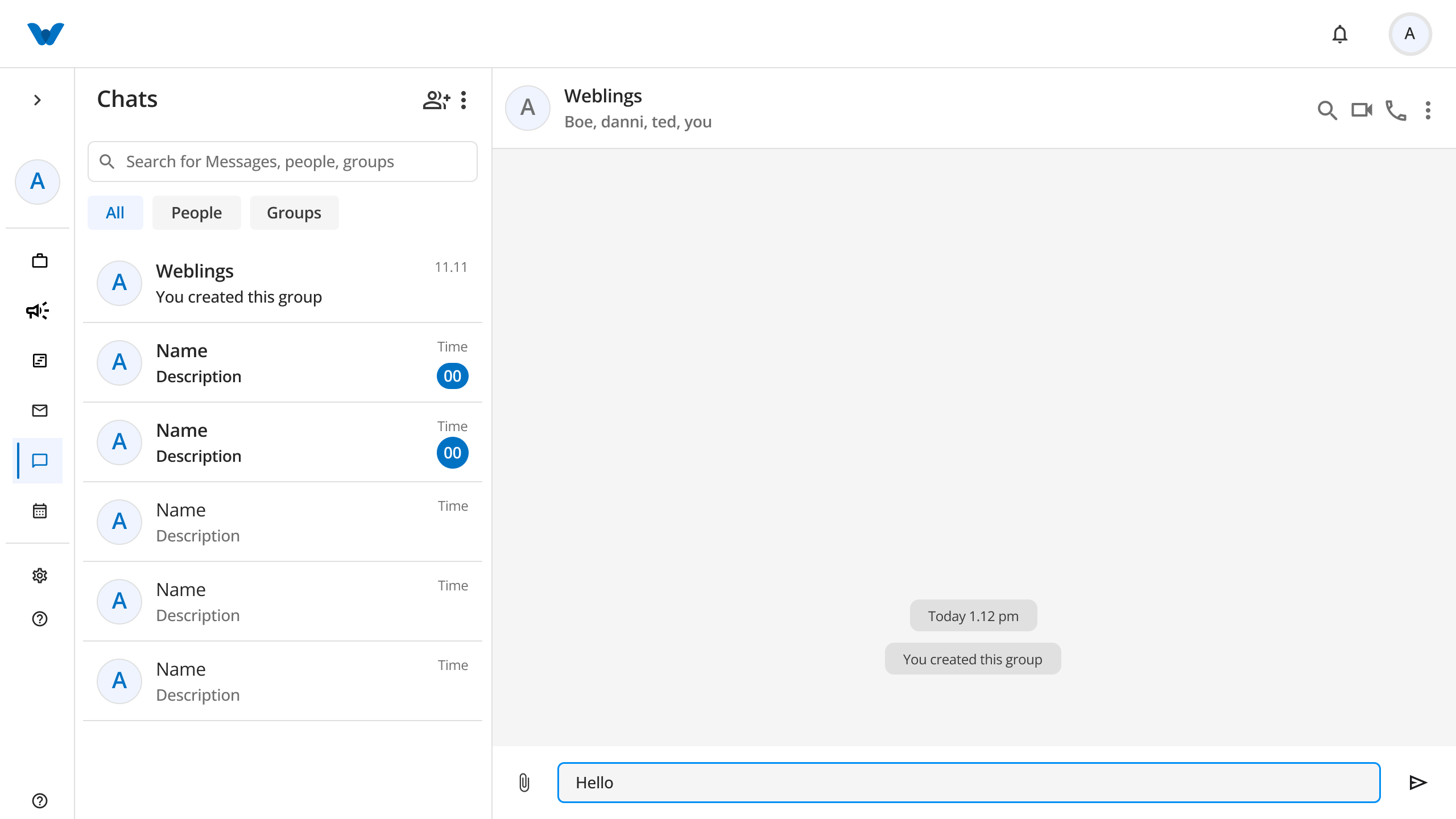Click the You created this group chip
This screenshot has width=1456, height=819.
(973, 659)
